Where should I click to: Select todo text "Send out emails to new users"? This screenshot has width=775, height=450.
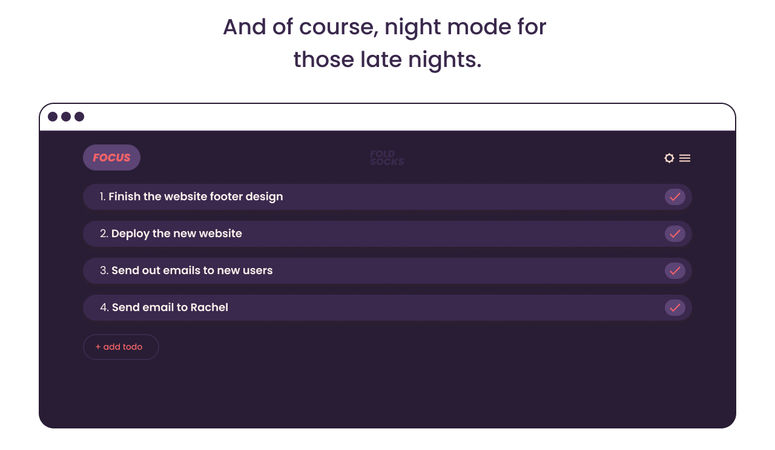tap(192, 270)
